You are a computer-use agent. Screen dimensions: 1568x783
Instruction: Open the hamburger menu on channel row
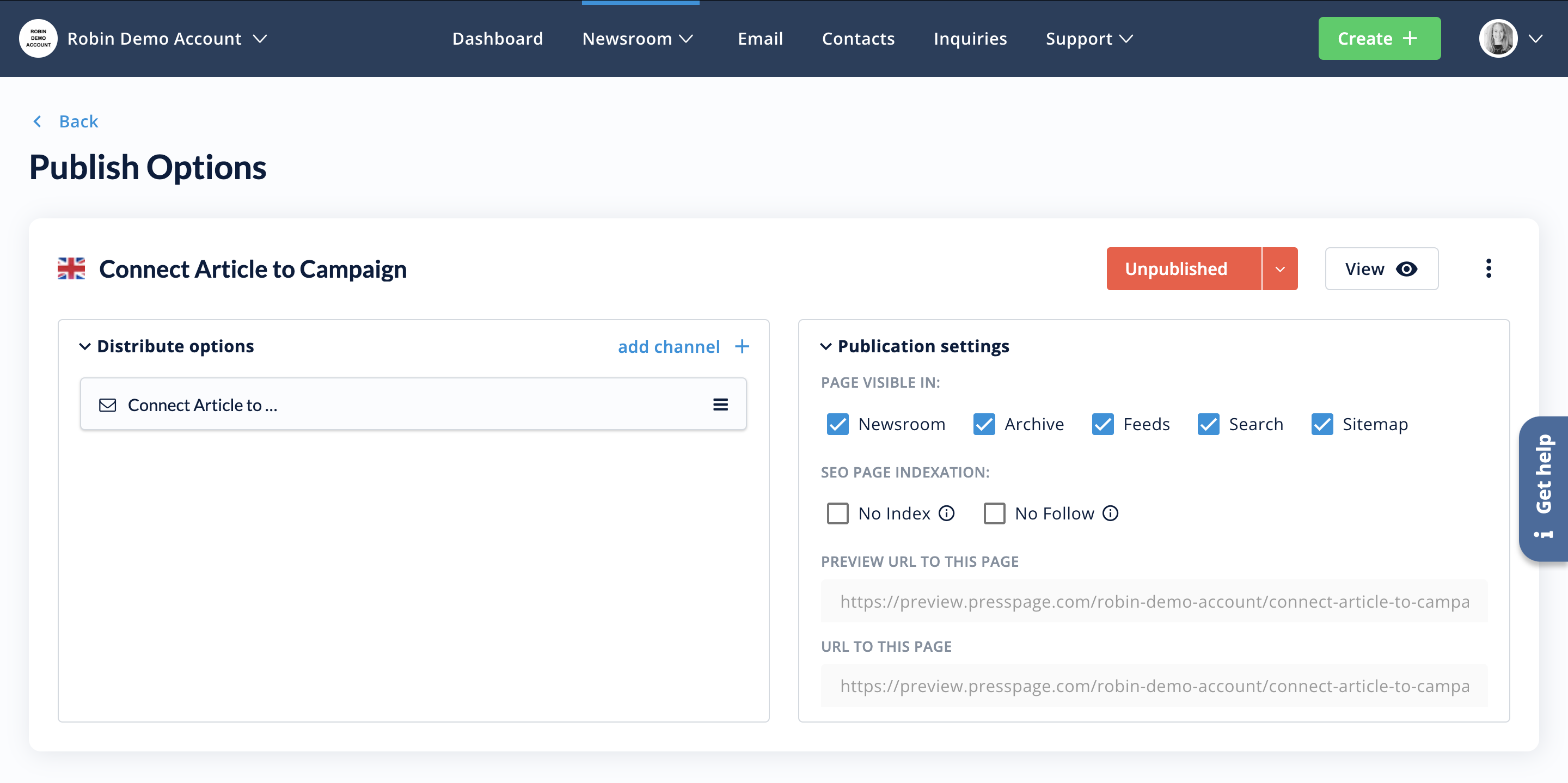(721, 404)
